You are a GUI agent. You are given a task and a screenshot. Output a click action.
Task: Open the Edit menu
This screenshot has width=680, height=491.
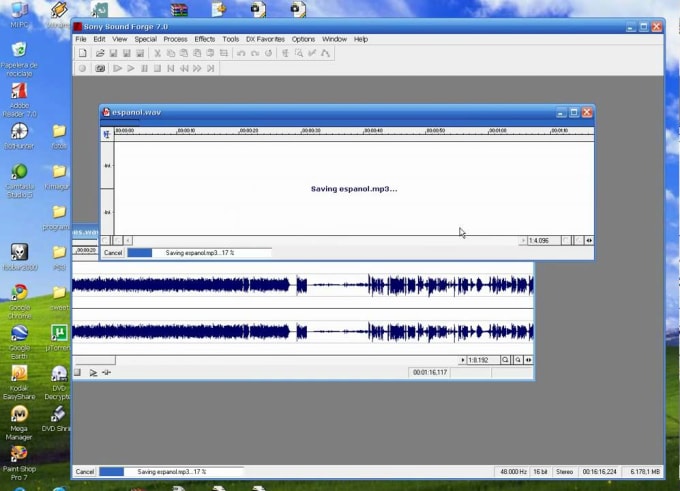click(99, 39)
